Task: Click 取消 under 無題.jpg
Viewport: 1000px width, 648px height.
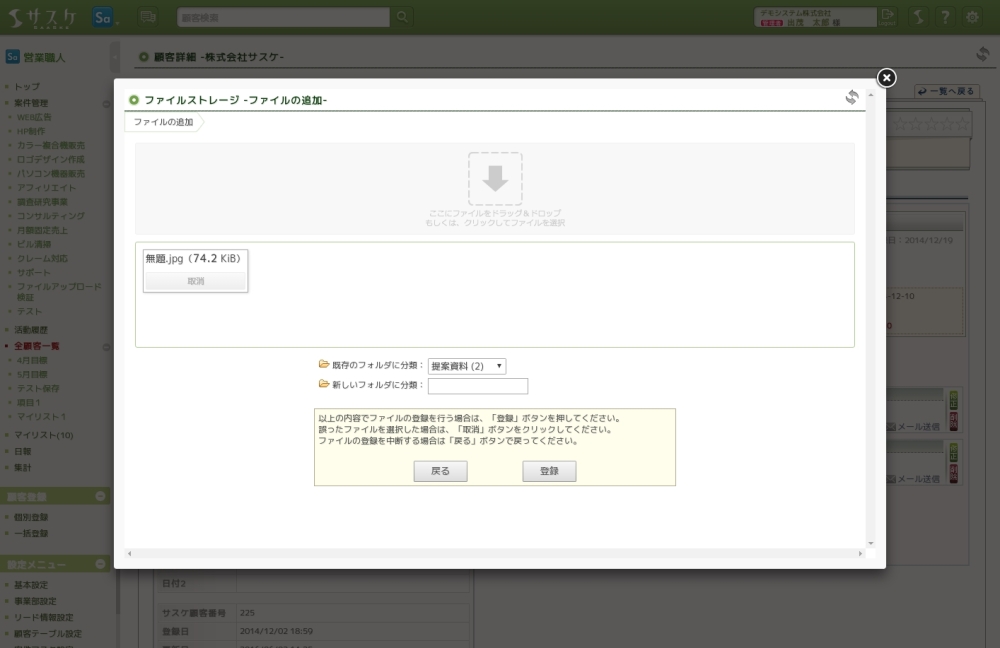Action: pos(196,282)
